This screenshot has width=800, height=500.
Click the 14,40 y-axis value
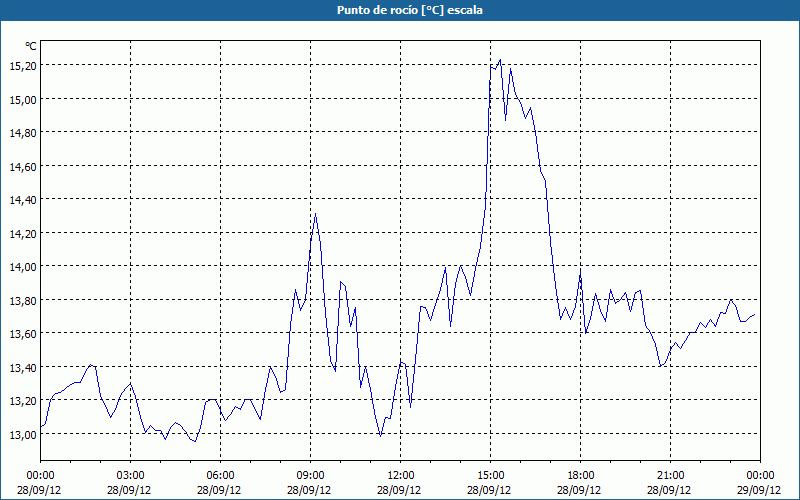click(23, 199)
